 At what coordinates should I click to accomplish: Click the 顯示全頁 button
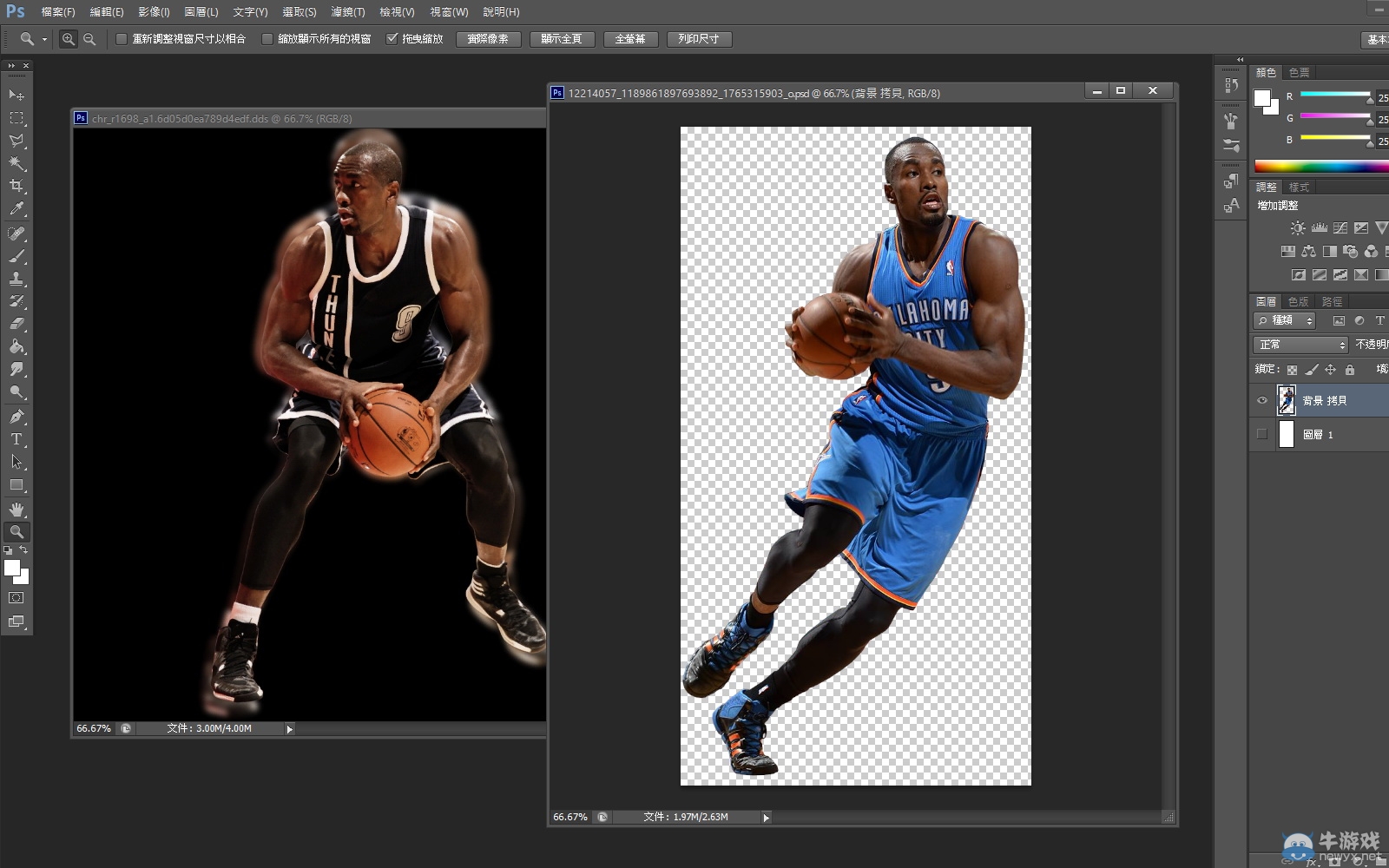point(562,39)
